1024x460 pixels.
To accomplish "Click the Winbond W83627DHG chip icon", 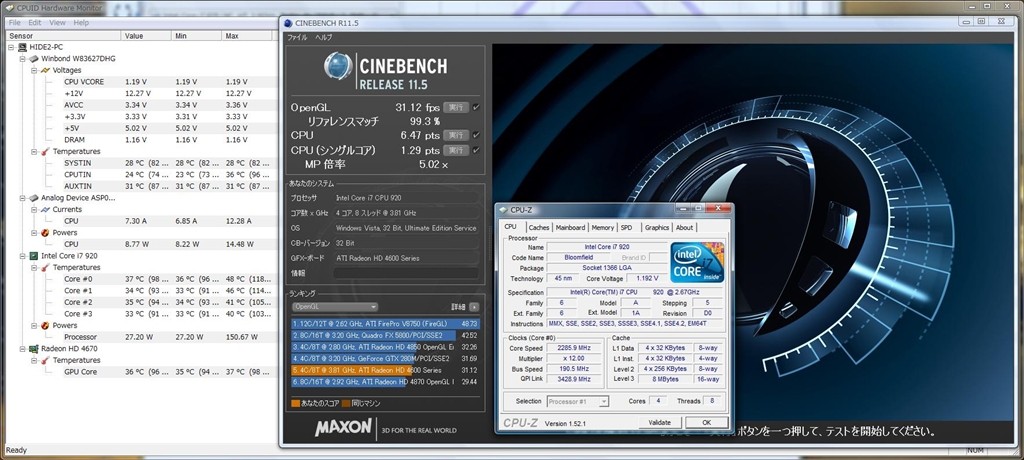I will click(33, 59).
